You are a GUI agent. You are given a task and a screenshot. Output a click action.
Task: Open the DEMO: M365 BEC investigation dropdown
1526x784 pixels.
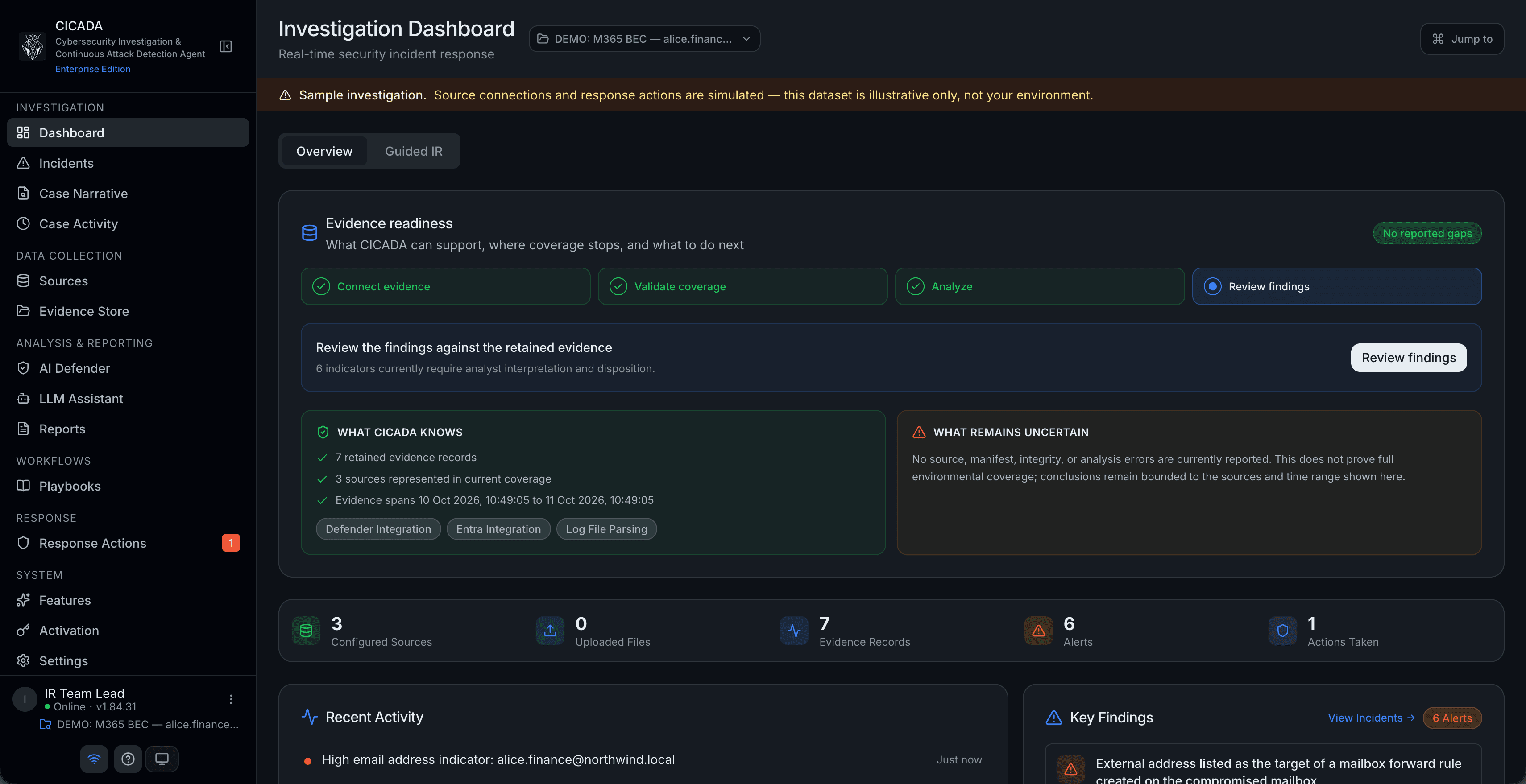click(644, 38)
